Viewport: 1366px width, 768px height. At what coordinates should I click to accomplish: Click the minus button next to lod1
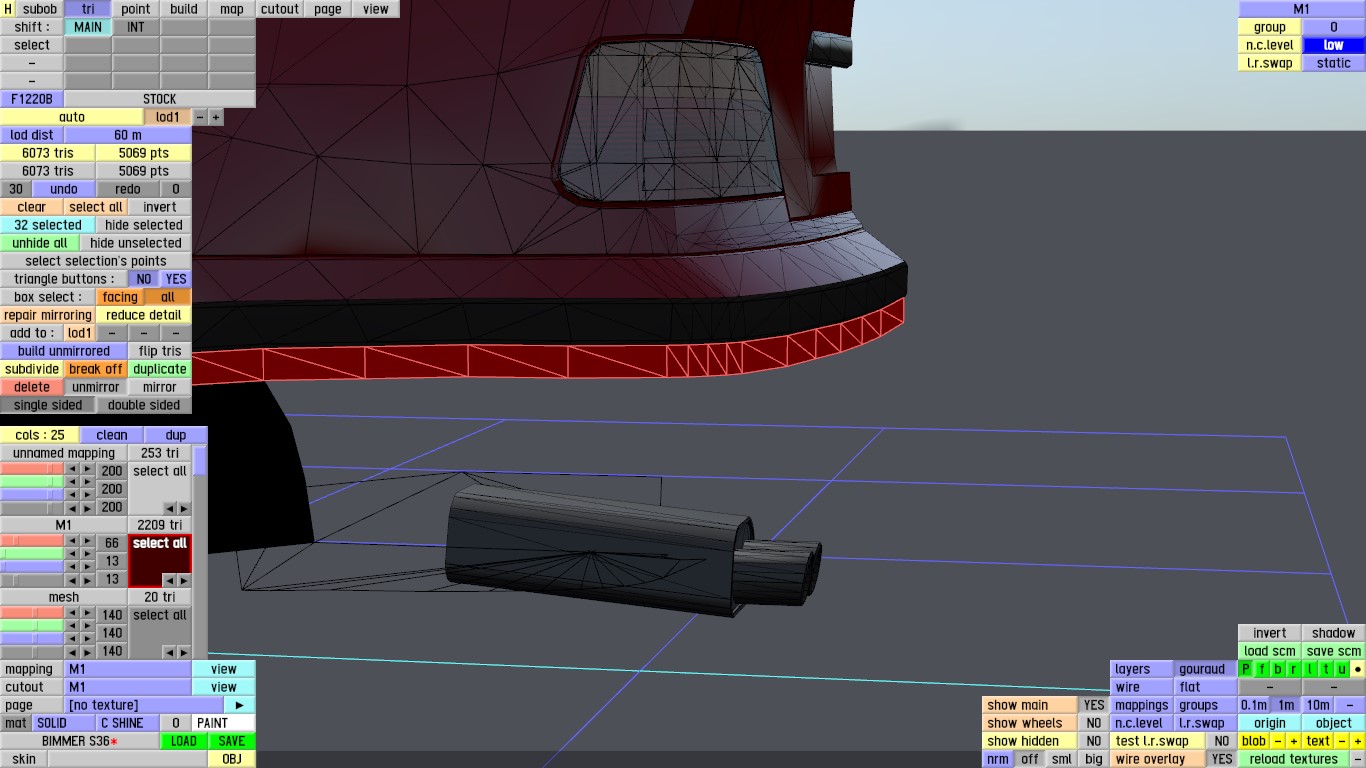[200, 117]
